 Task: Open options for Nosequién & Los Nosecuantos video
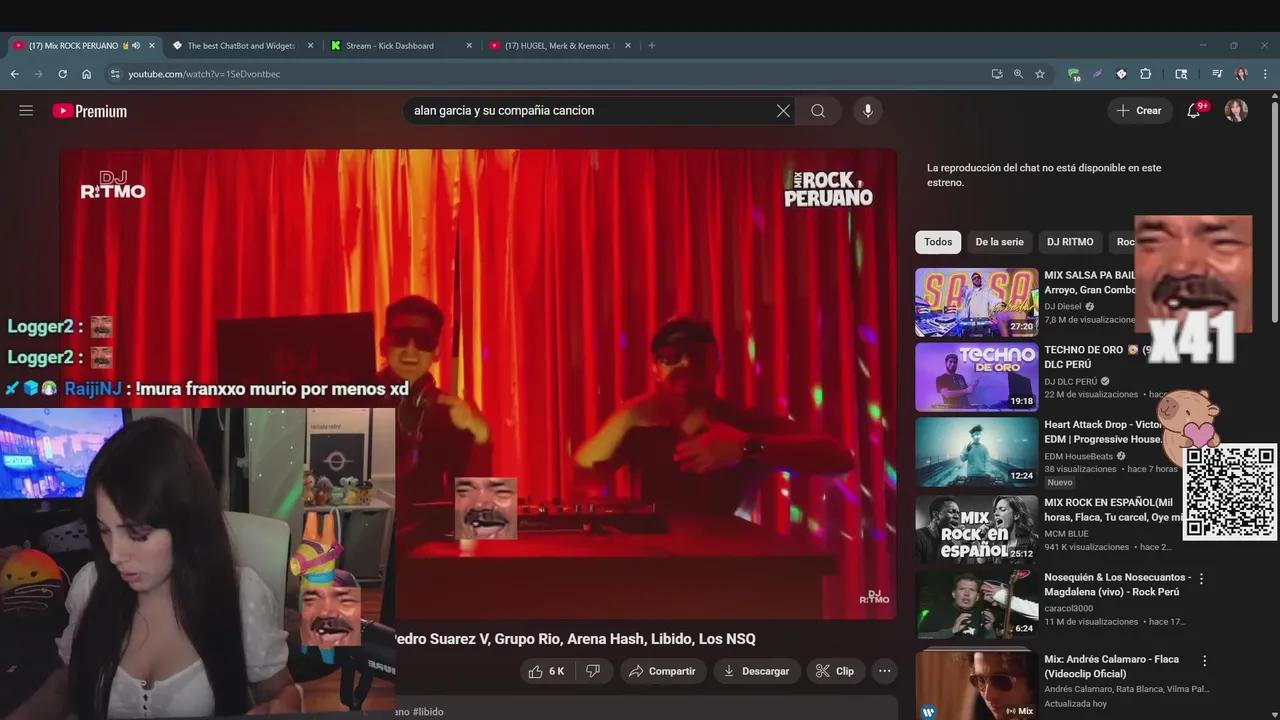pos(1201,578)
